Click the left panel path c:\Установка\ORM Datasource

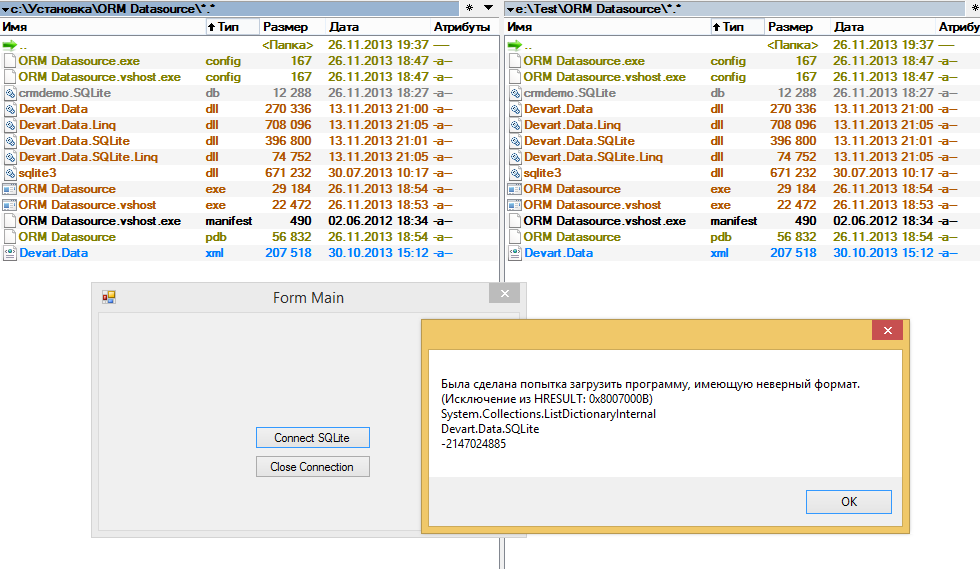112,9
